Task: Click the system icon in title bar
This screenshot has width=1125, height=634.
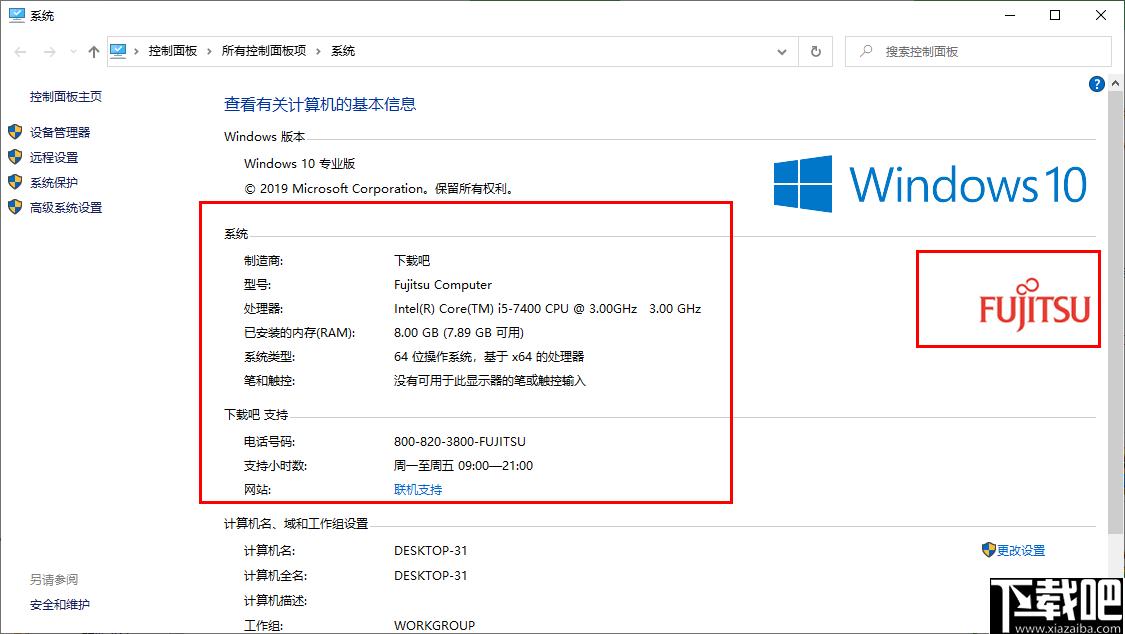Action: [17, 15]
